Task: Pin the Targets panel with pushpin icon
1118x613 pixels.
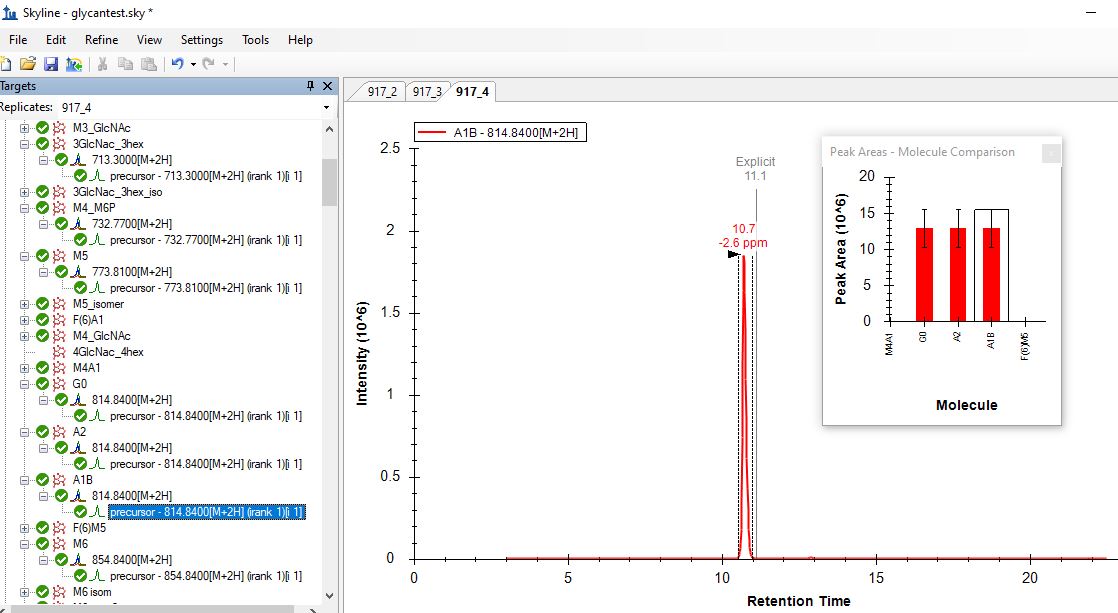Action: click(311, 86)
